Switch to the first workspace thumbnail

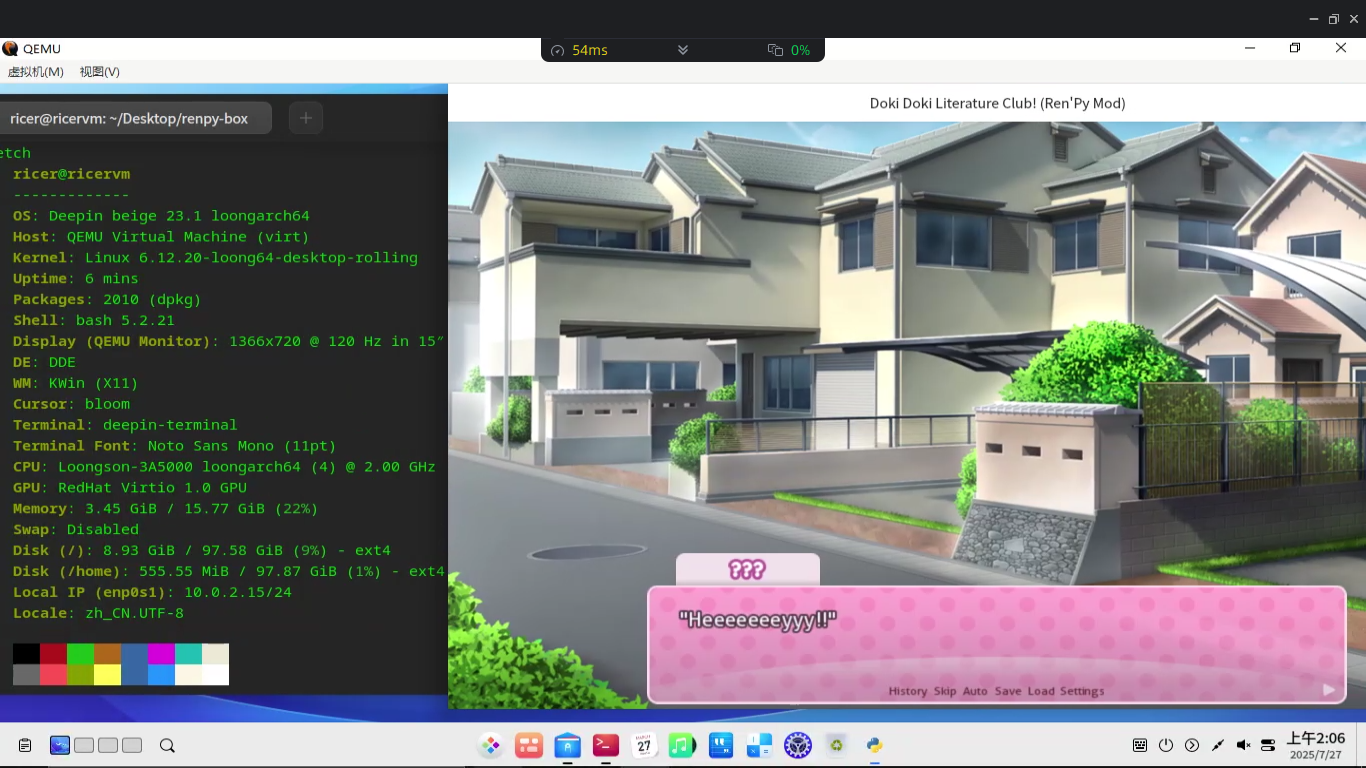(60, 745)
